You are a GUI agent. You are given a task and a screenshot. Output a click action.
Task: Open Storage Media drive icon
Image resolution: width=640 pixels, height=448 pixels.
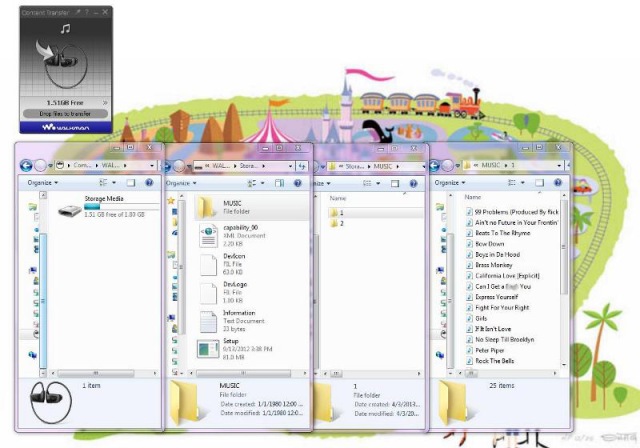tap(70, 211)
